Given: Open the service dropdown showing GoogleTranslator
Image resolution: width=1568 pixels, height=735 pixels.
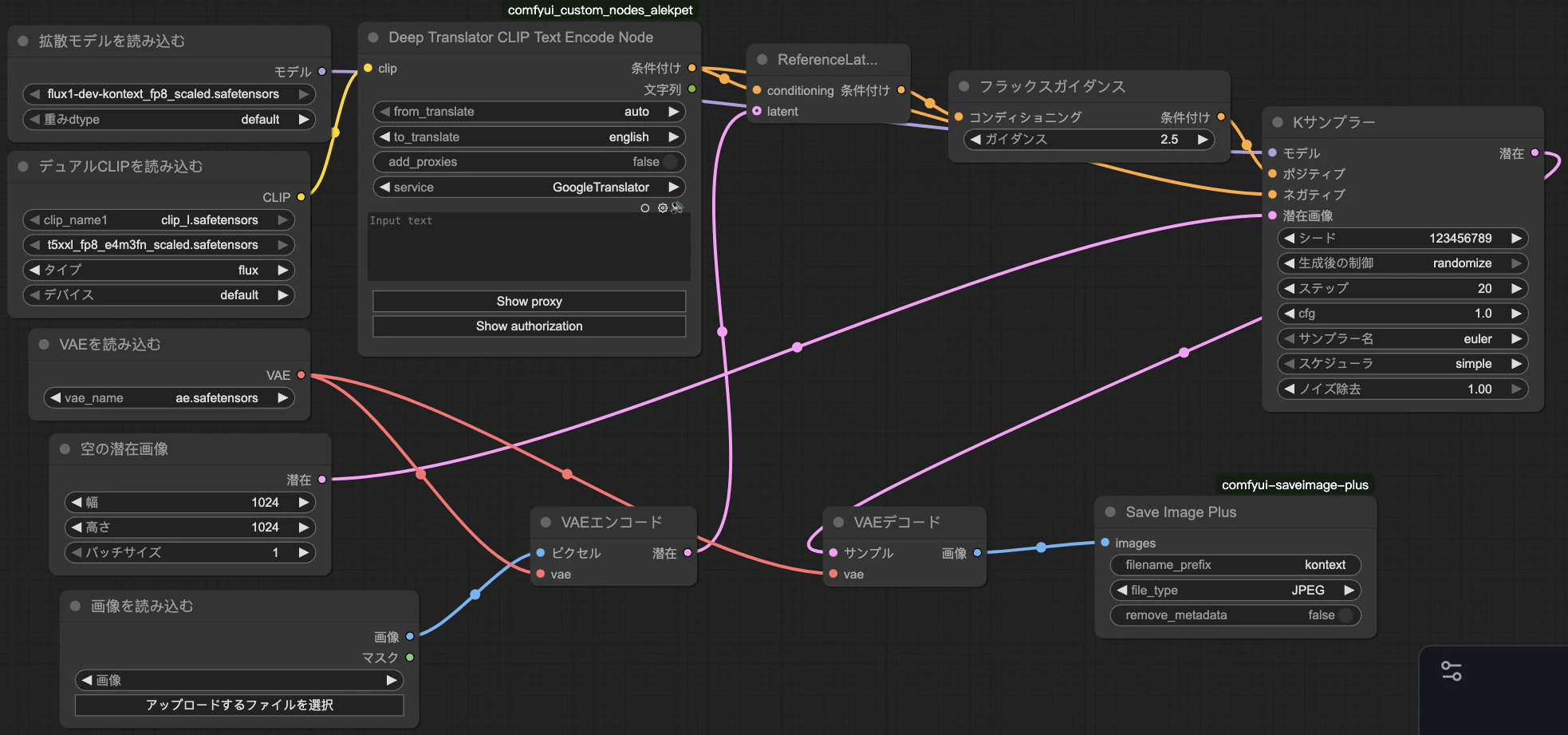Looking at the screenshot, I should [x=529, y=188].
